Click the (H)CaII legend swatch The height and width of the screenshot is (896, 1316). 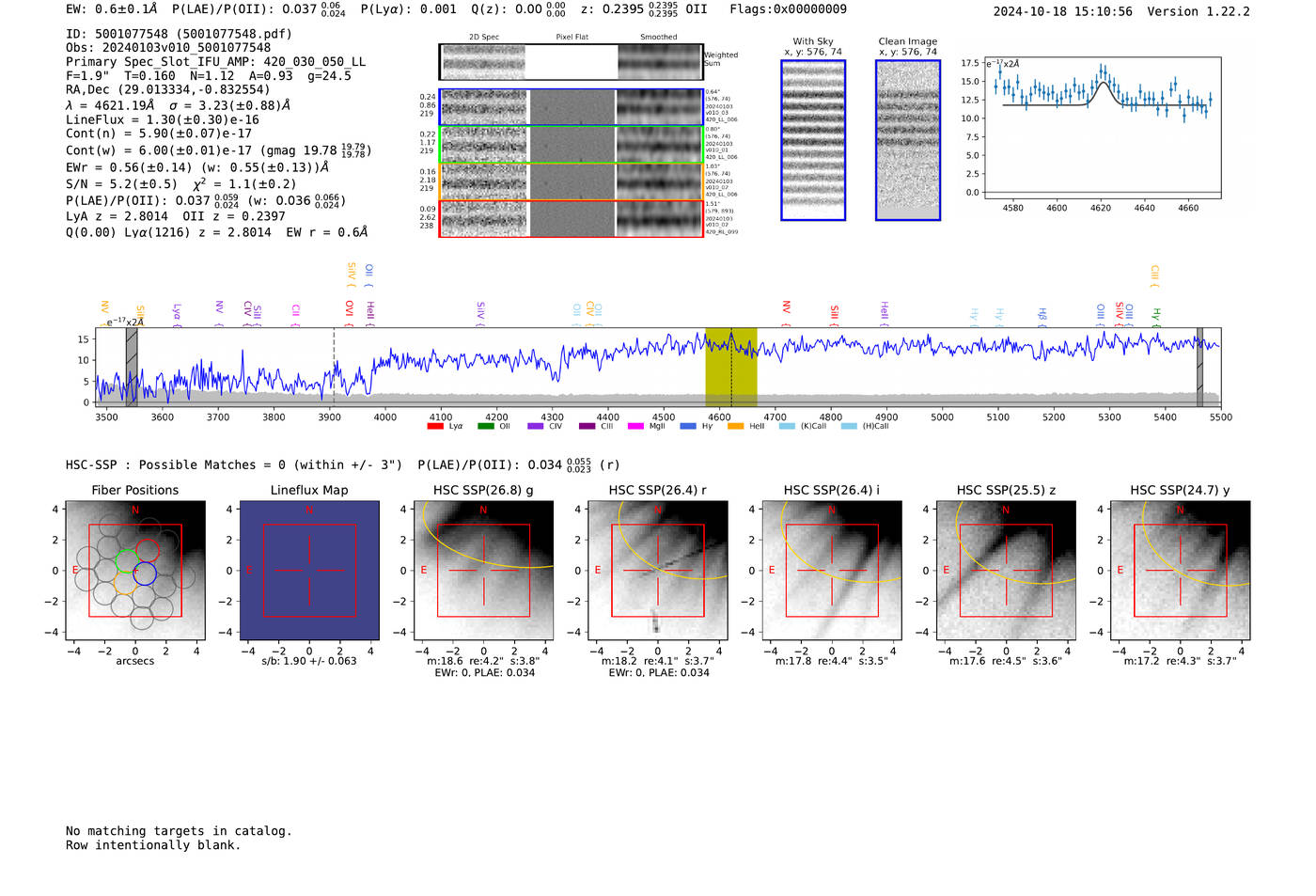click(x=849, y=426)
